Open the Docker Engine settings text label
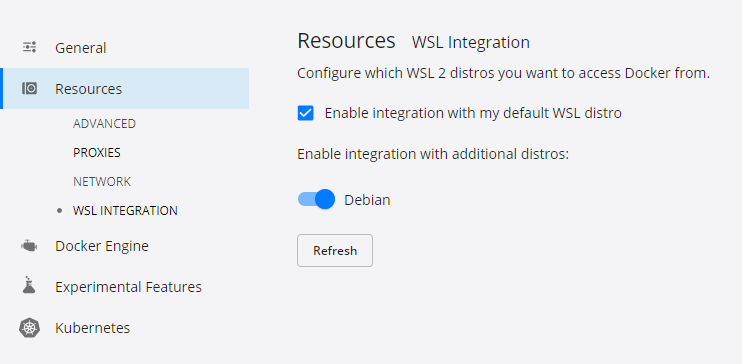Image resolution: width=742 pixels, height=364 pixels. (x=102, y=246)
